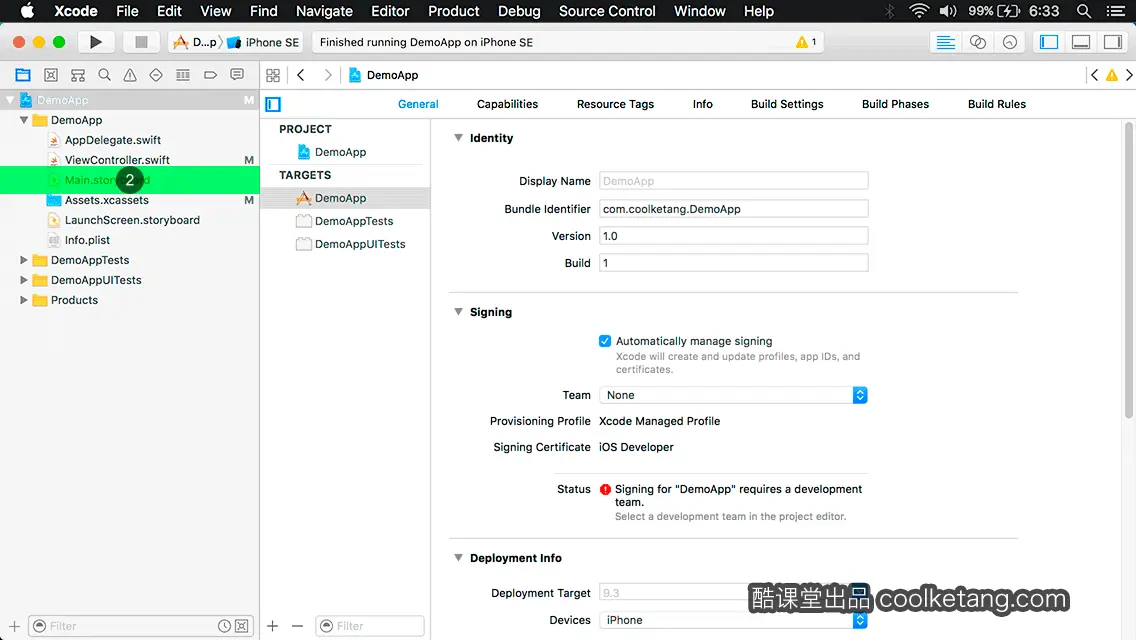
Task: Show recently modified files filter
Action: click(225, 626)
